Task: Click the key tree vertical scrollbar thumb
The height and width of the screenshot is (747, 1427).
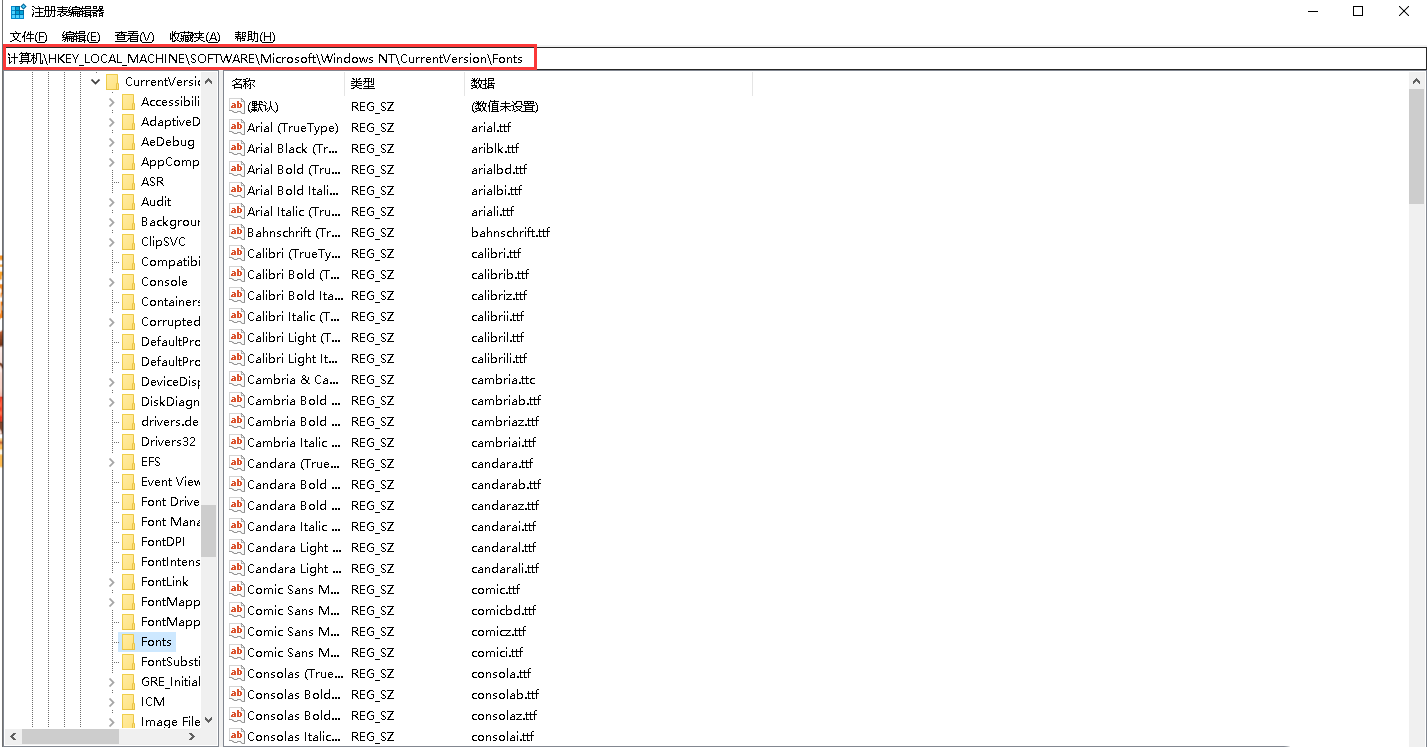Action: 208,531
